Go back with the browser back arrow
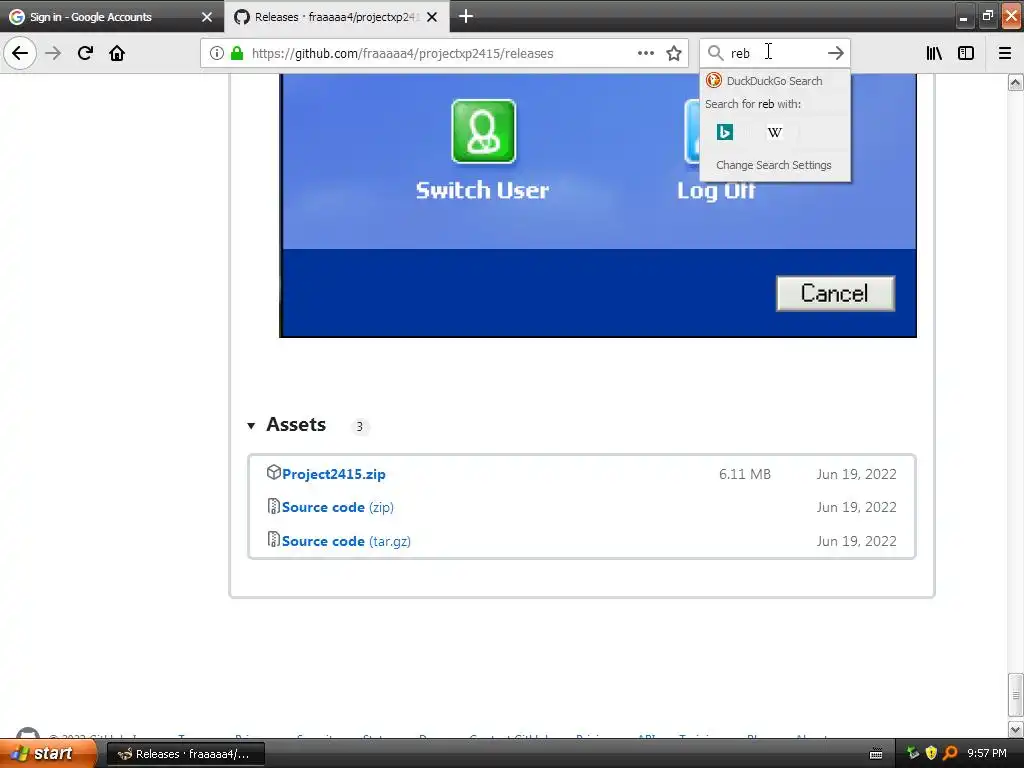 point(20,53)
